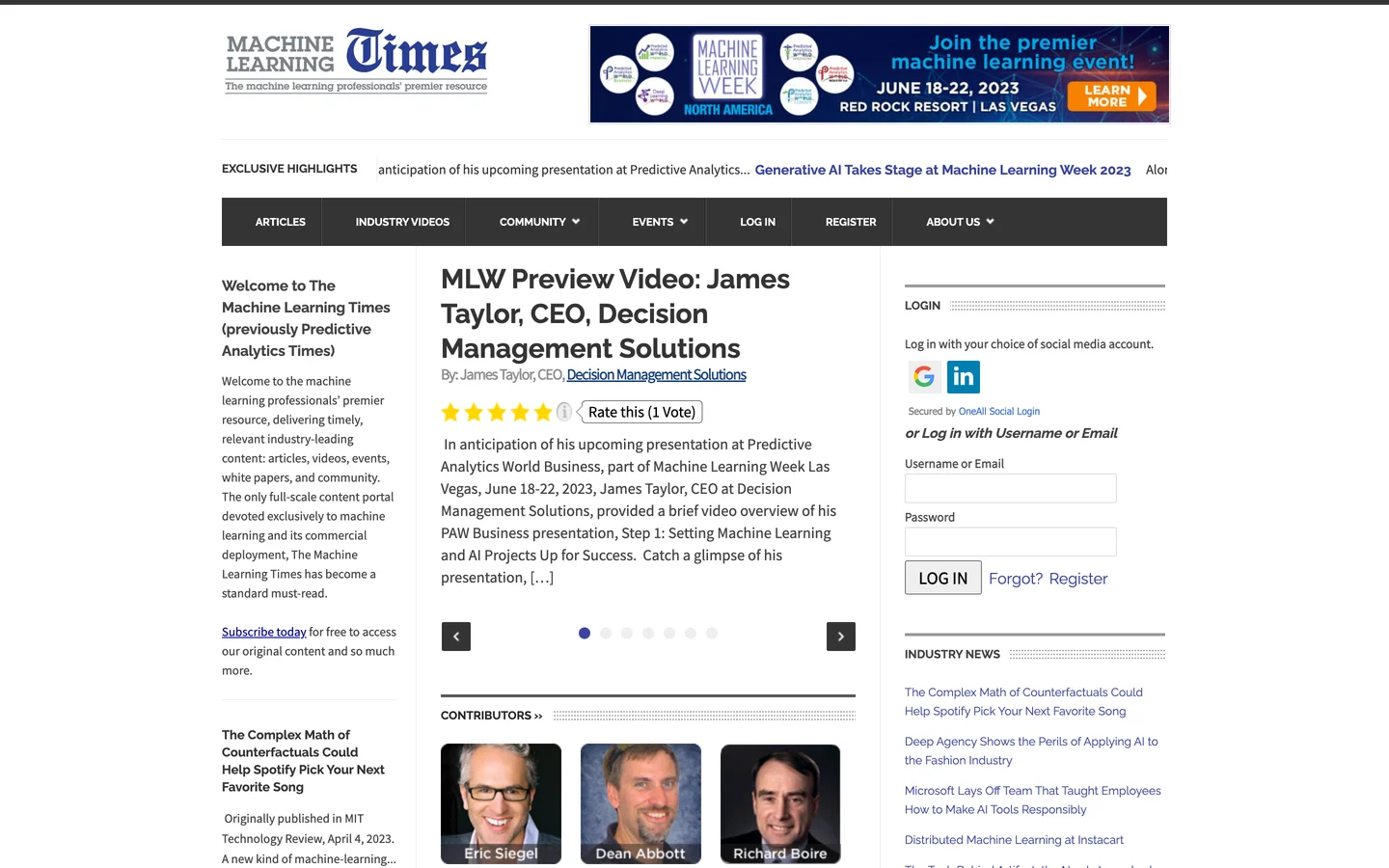The image size is (1389, 868).
Task: Open left sidebar Complex Math of Counterfactuals article
Action: click(303, 761)
